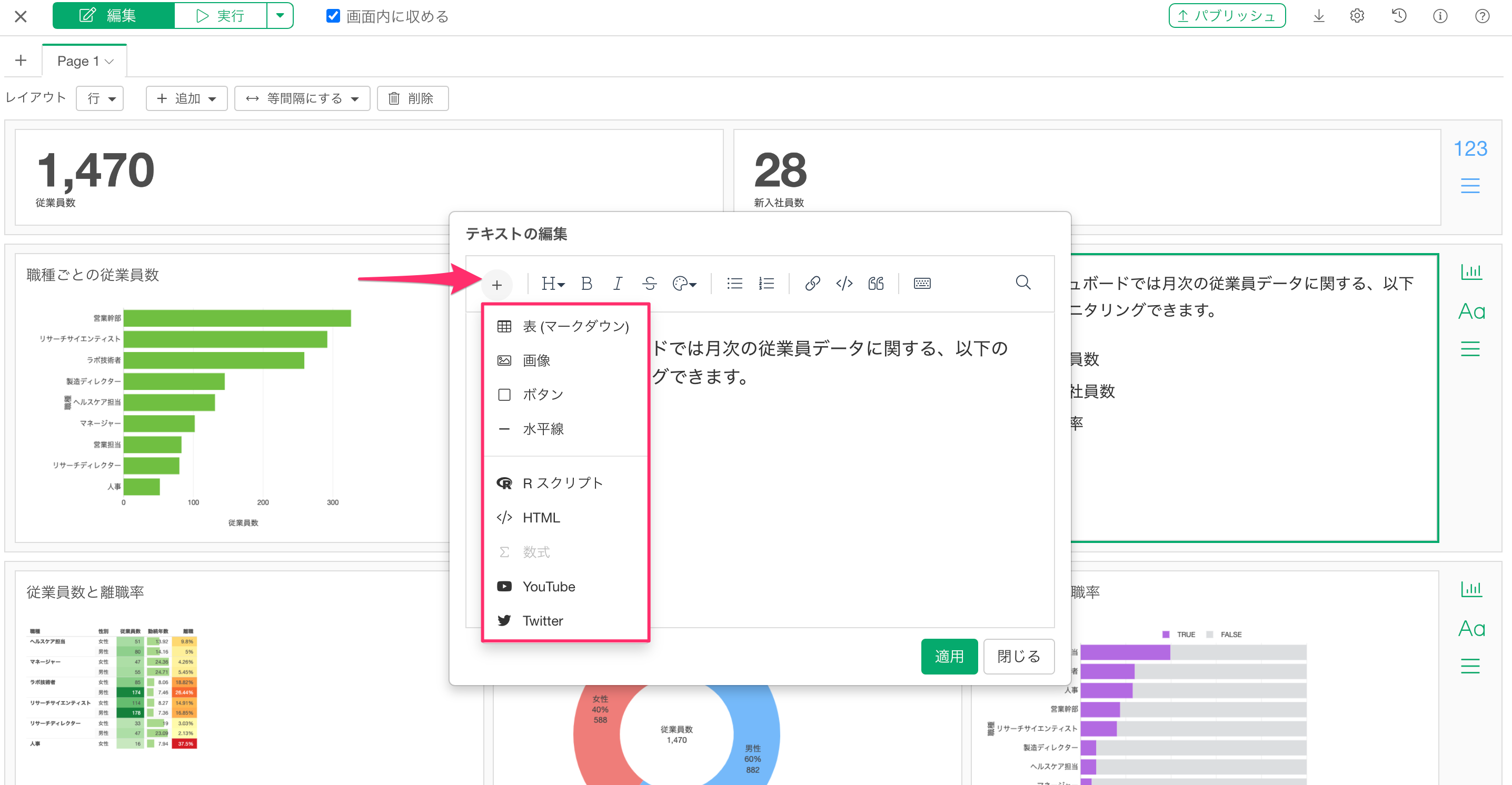Open the heading H dropdown
This screenshot has height=785, width=1512.
pyautogui.click(x=553, y=284)
